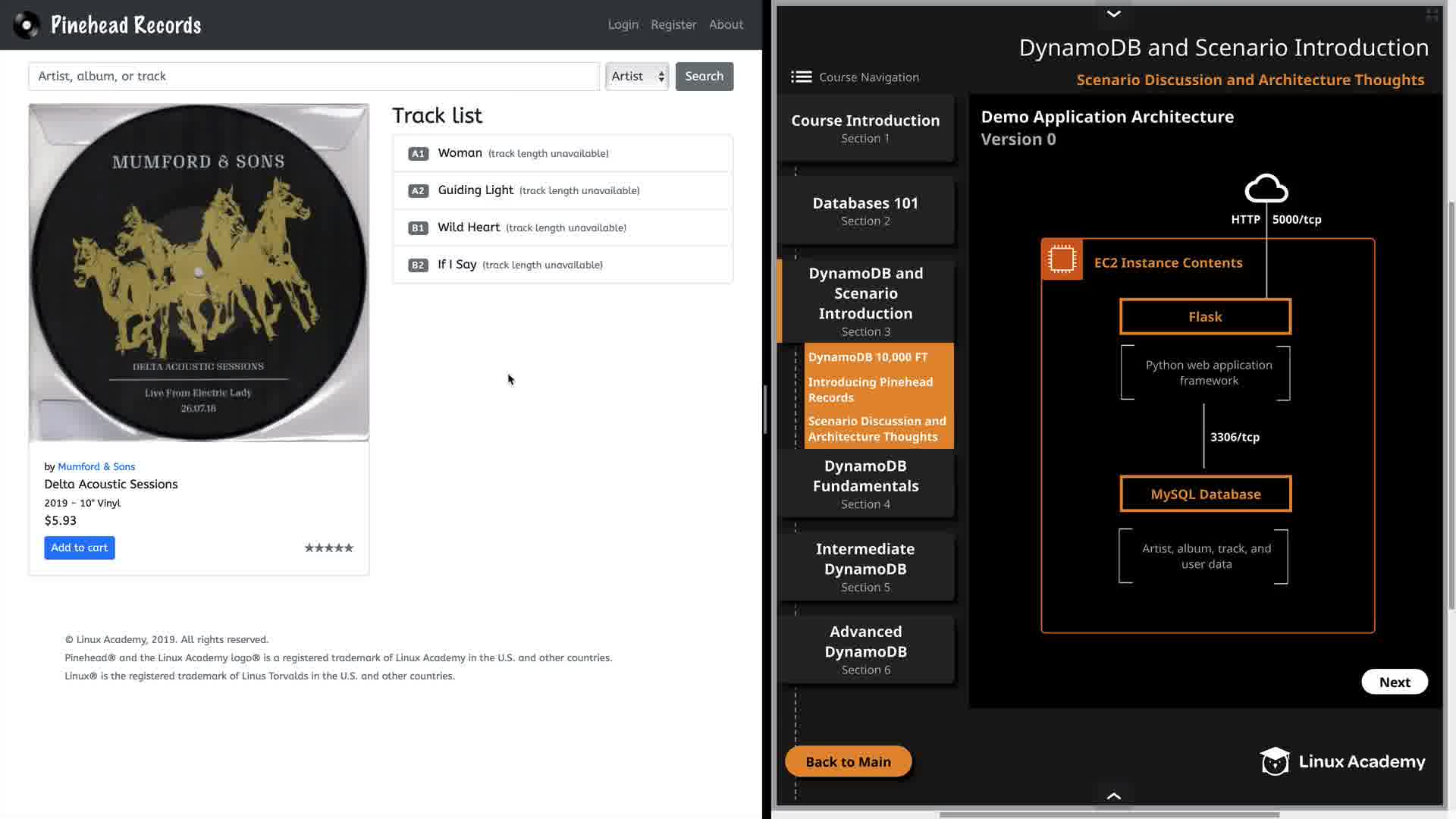The width and height of the screenshot is (1456, 819).
Task: Click the horizontal scrollbar at bottom right
Action: tap(1109, 814)
